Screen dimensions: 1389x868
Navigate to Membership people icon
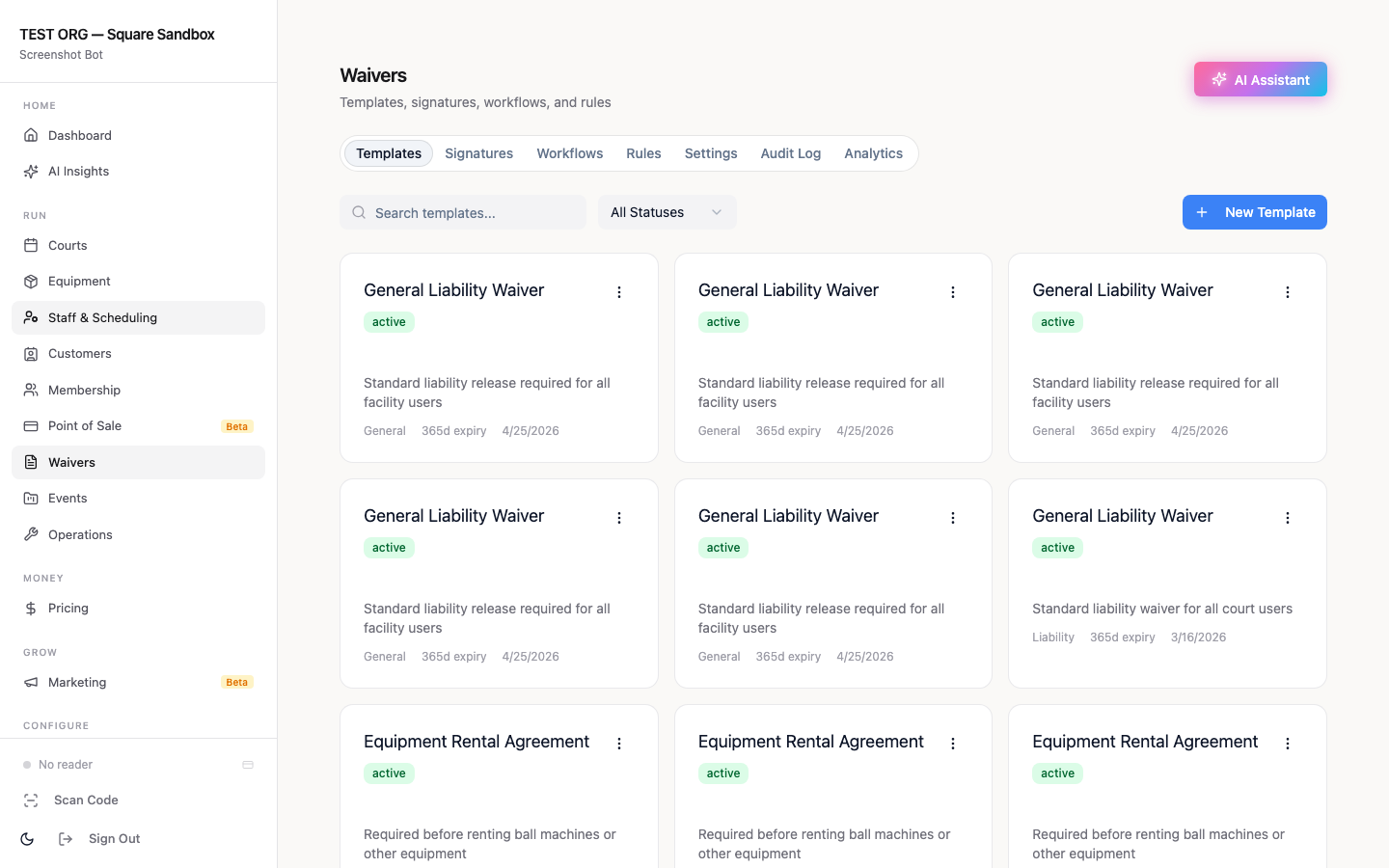click(31, 390)
